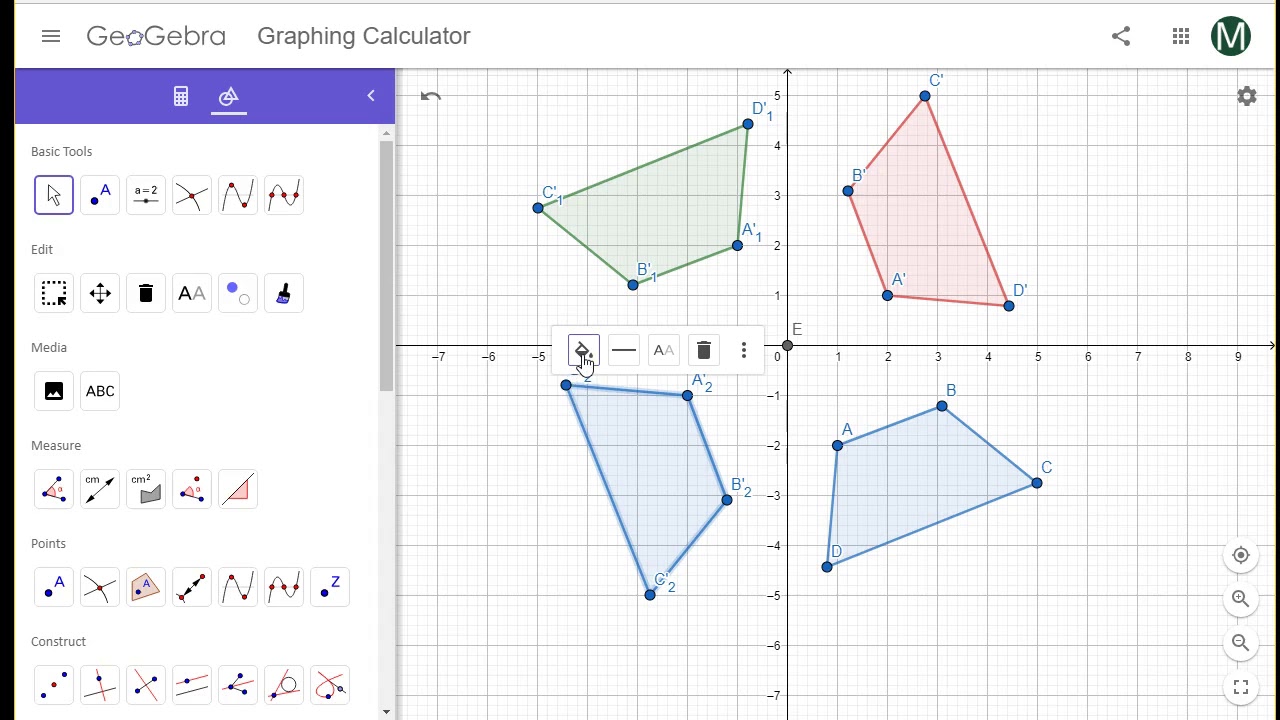Open the fill color bucket picker

click(582, 350)
